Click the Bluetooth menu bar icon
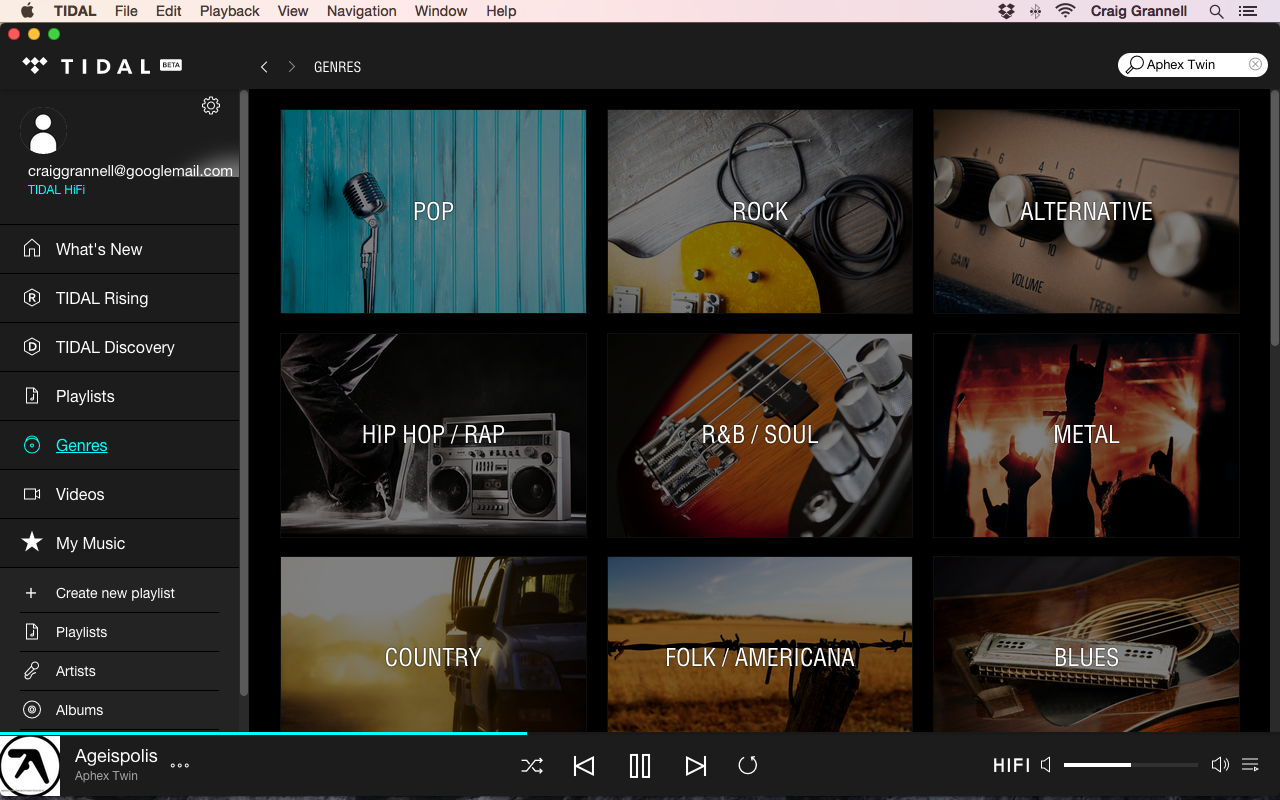The width and height of the screenshot is (1280, 800). click(x=1035, y=11)
